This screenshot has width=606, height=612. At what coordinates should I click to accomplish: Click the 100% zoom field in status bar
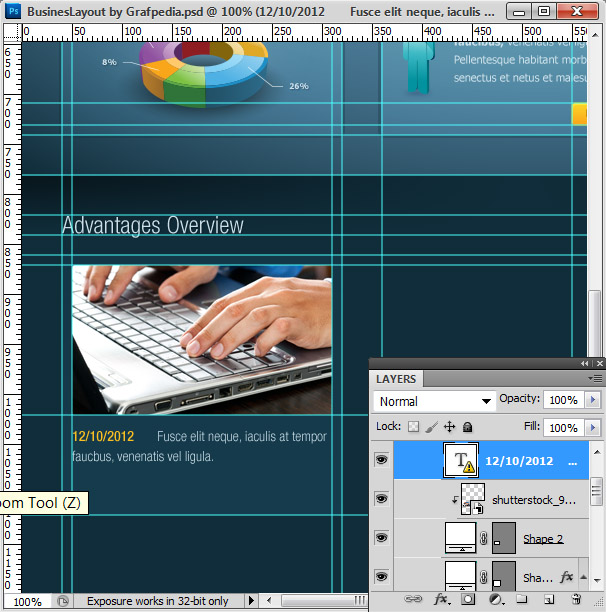point(27,601)
